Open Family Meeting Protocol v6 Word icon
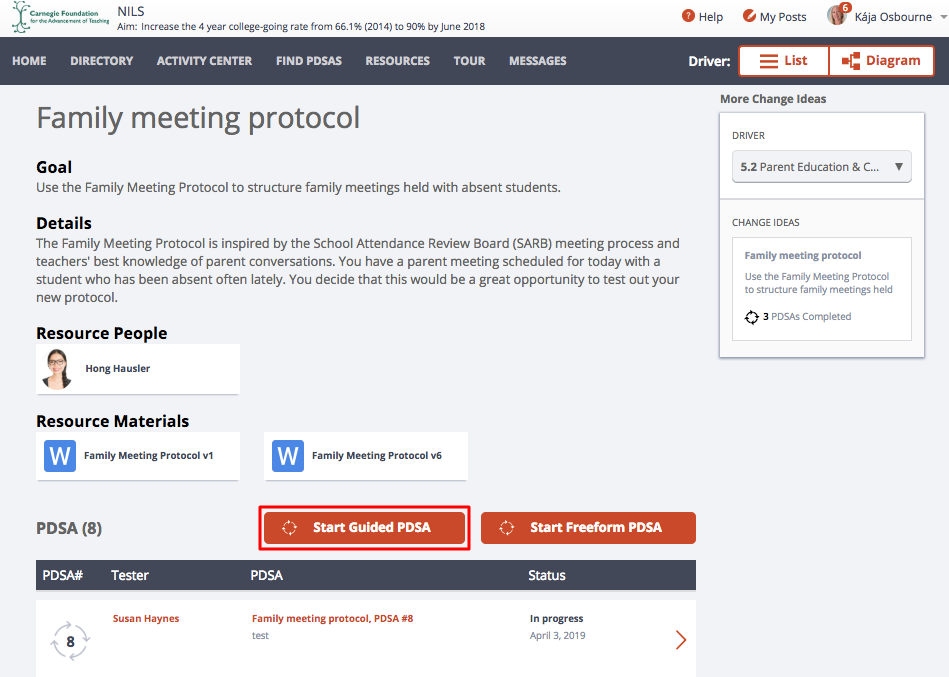The width and height of the screenshot is (949, 677). pyautogui.click(x=288, y=456)
